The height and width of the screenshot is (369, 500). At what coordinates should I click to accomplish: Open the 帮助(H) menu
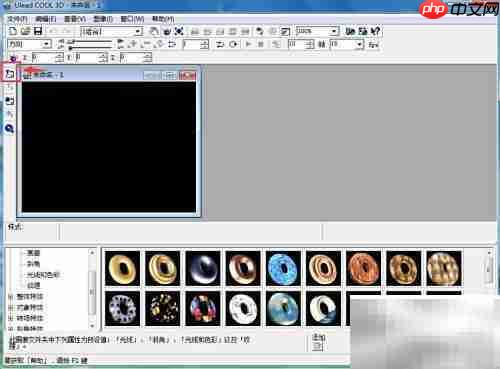pos(163,19)
